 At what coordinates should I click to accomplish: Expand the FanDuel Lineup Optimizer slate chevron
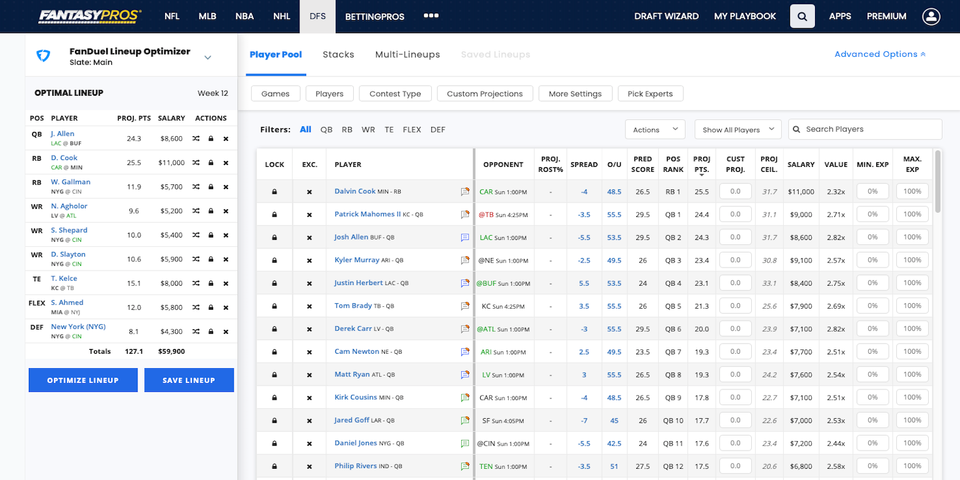pyautogui.click(x=208, y=58)
